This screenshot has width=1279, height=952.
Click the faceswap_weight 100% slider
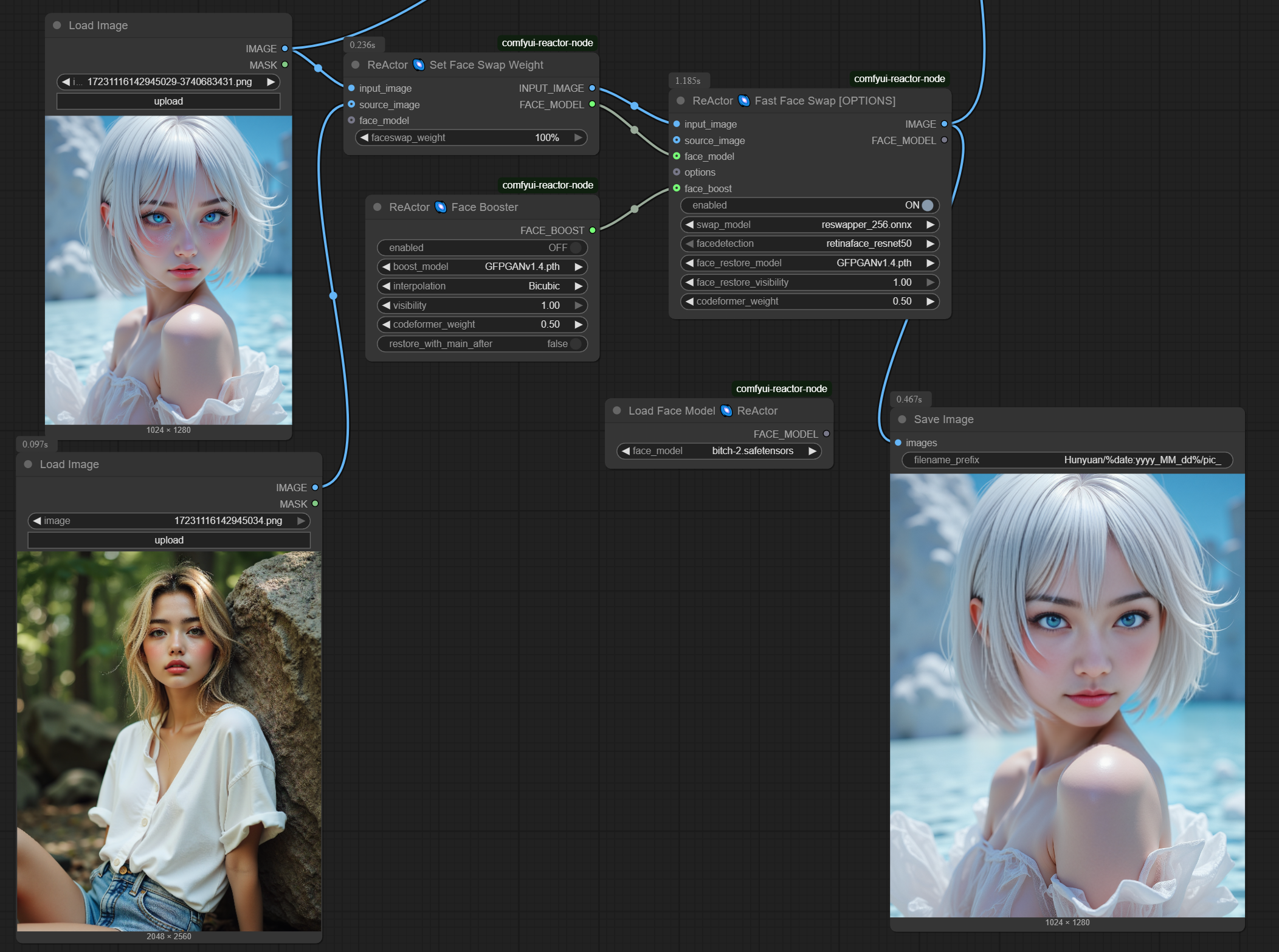471,137
